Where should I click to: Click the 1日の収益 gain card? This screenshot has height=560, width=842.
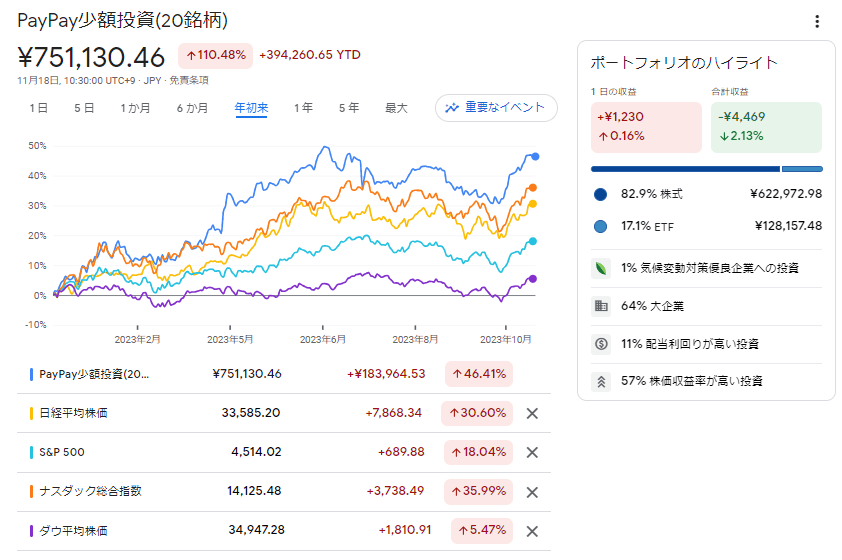646,127
